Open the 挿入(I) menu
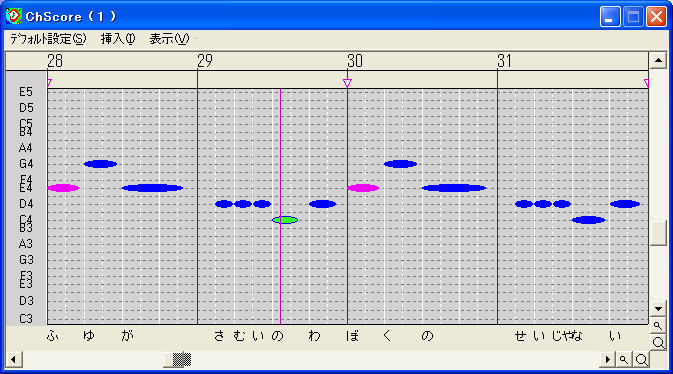Viewport: 673px width, 374px height. coord(118,39)
